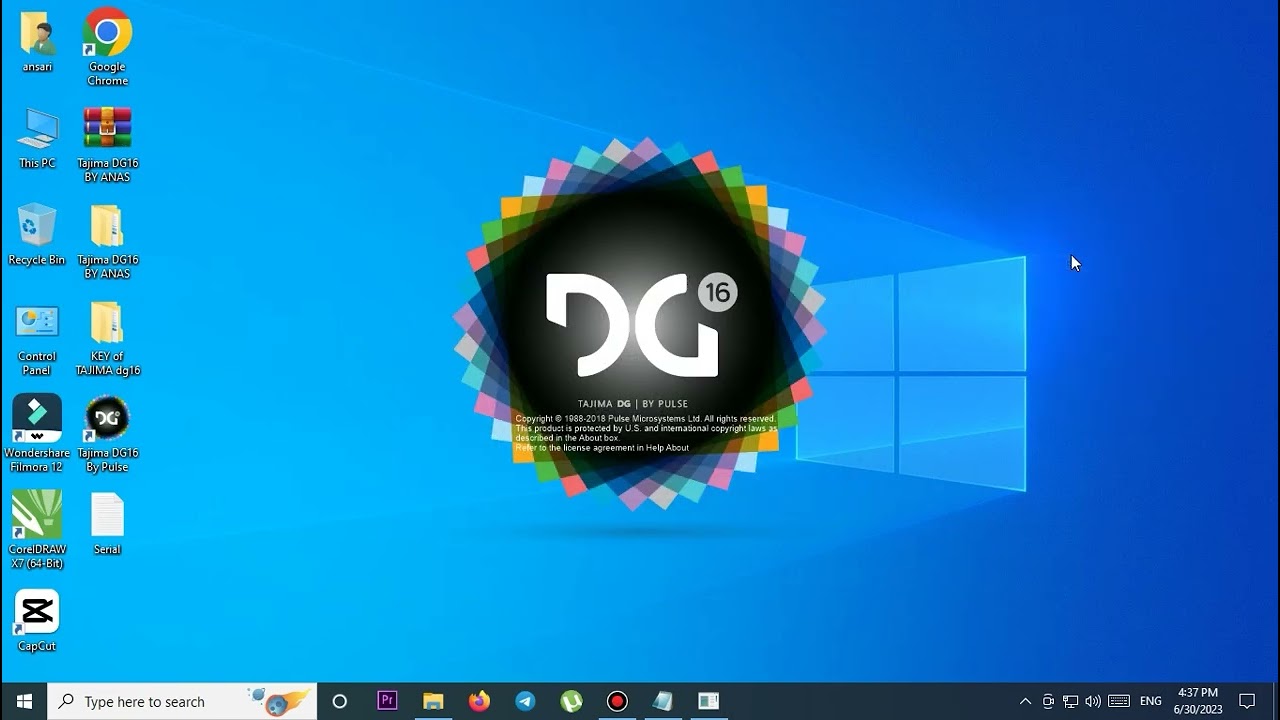
Task: Open Firefox from the taskbar
Action: click(x=479, y=701)
